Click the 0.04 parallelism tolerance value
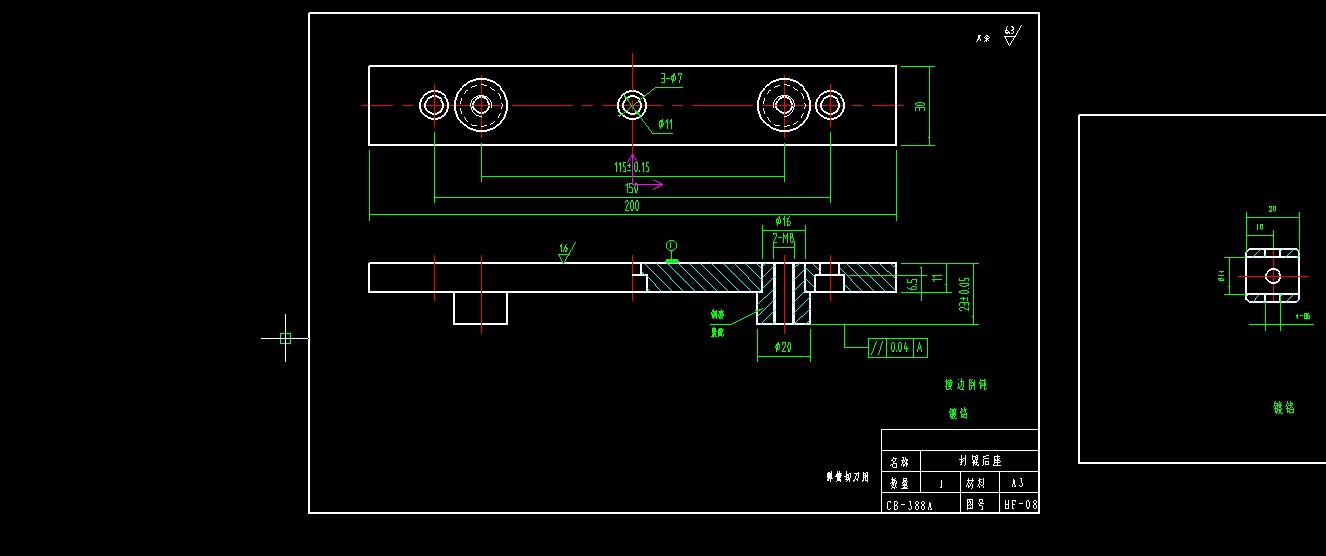The image size is (1326, 556). pos(899,348)
